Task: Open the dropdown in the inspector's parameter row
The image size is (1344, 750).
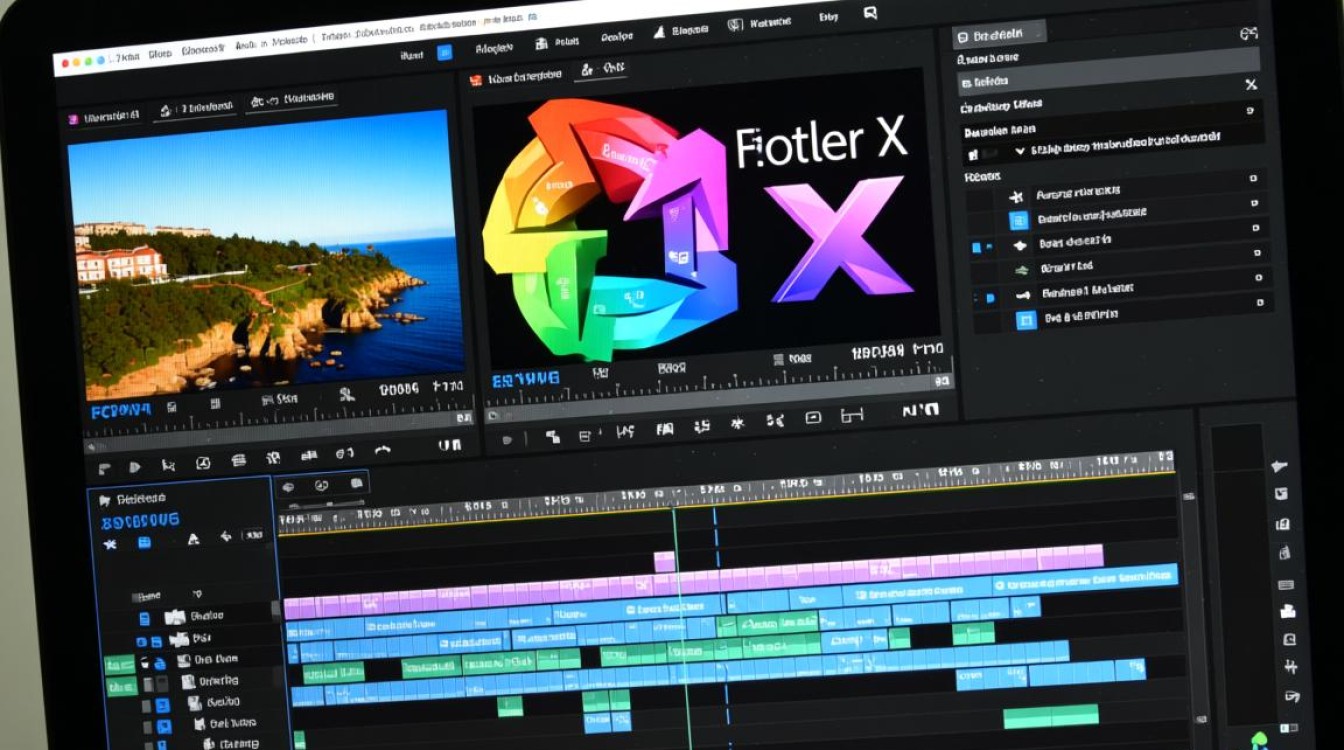Action: pyautogui.click(x=1018, y=150)
